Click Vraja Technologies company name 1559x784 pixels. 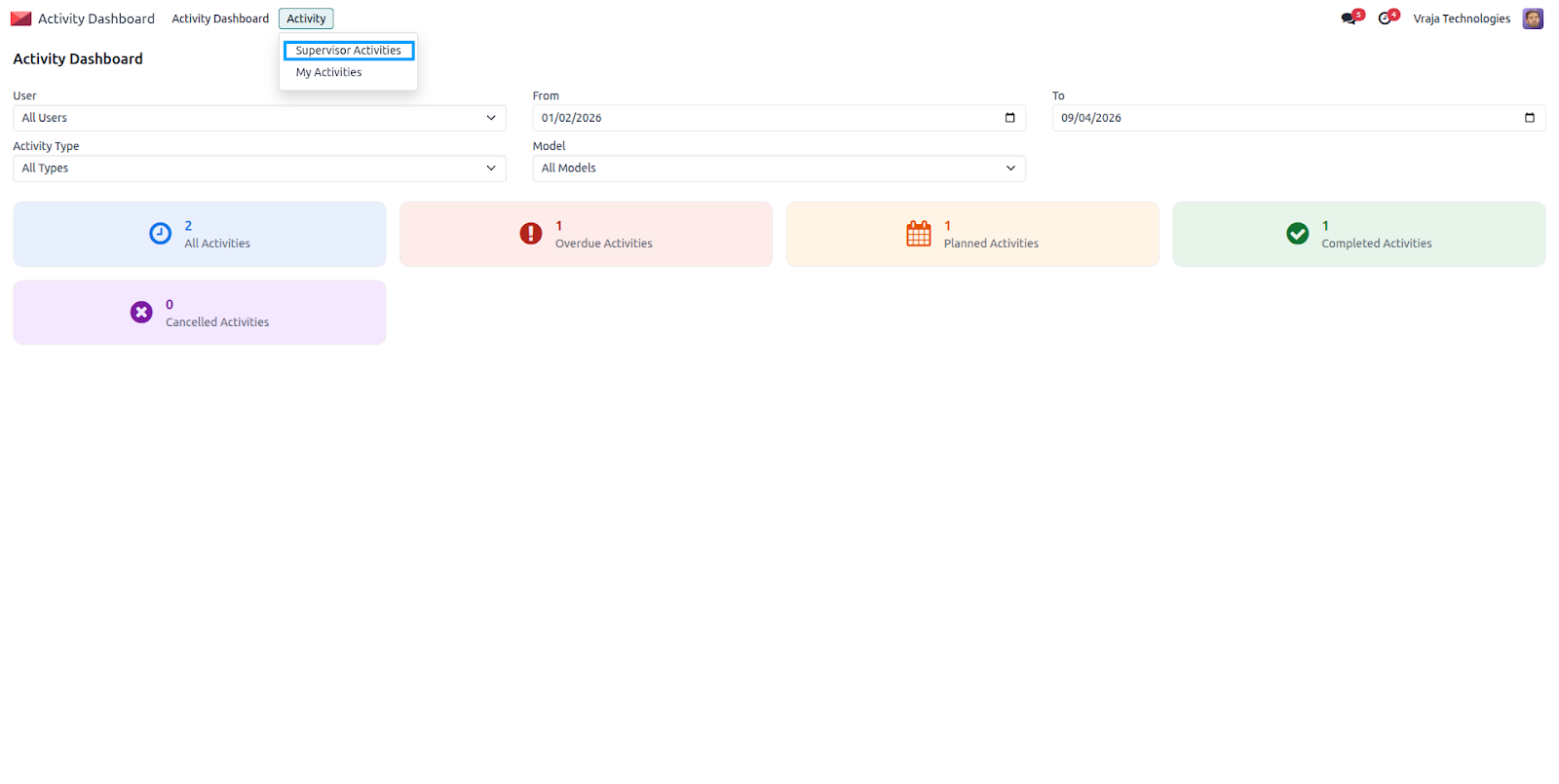click(x=1462, y=19)
